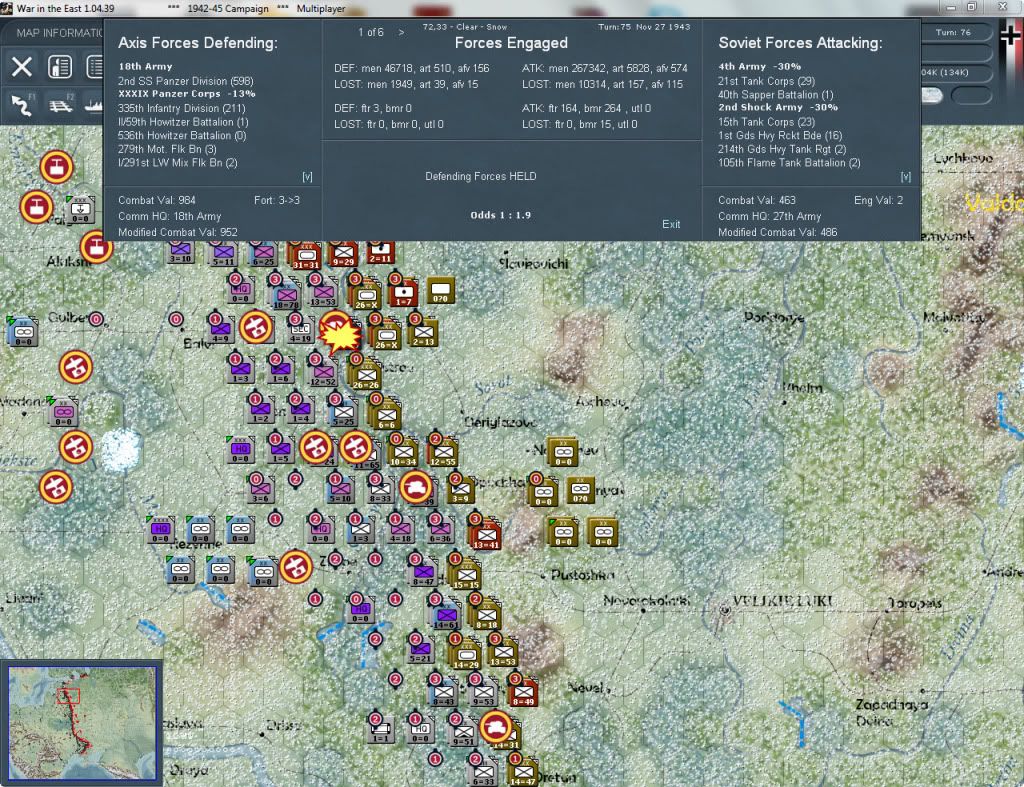Click the 'XXXIX Panzer Corps -13%' header

pyautogui.click(x=187, y=94)
